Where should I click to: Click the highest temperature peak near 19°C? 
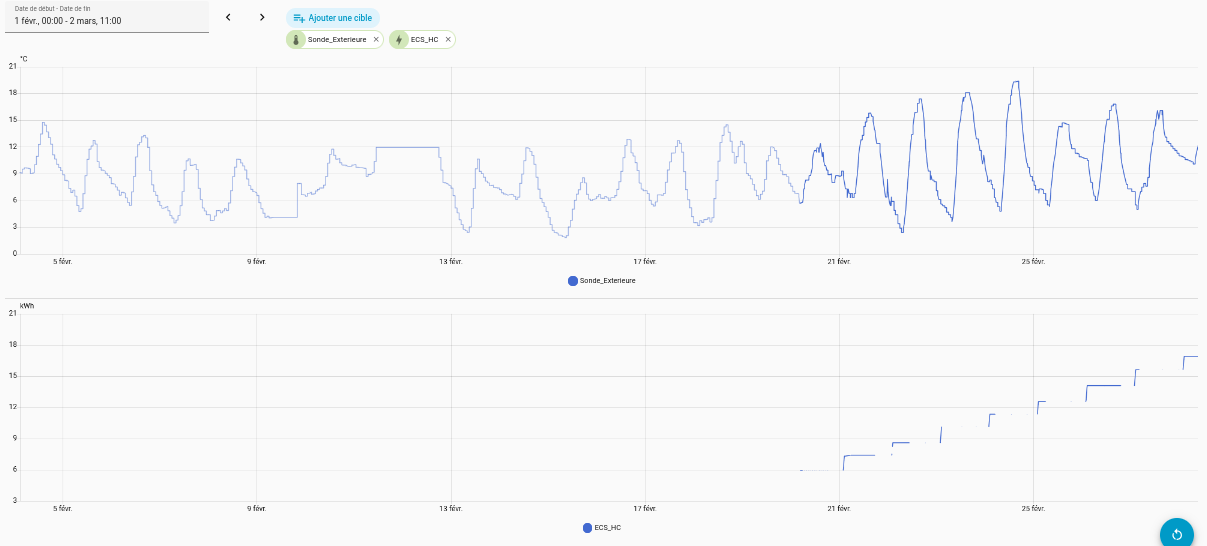click(1016, 82)
